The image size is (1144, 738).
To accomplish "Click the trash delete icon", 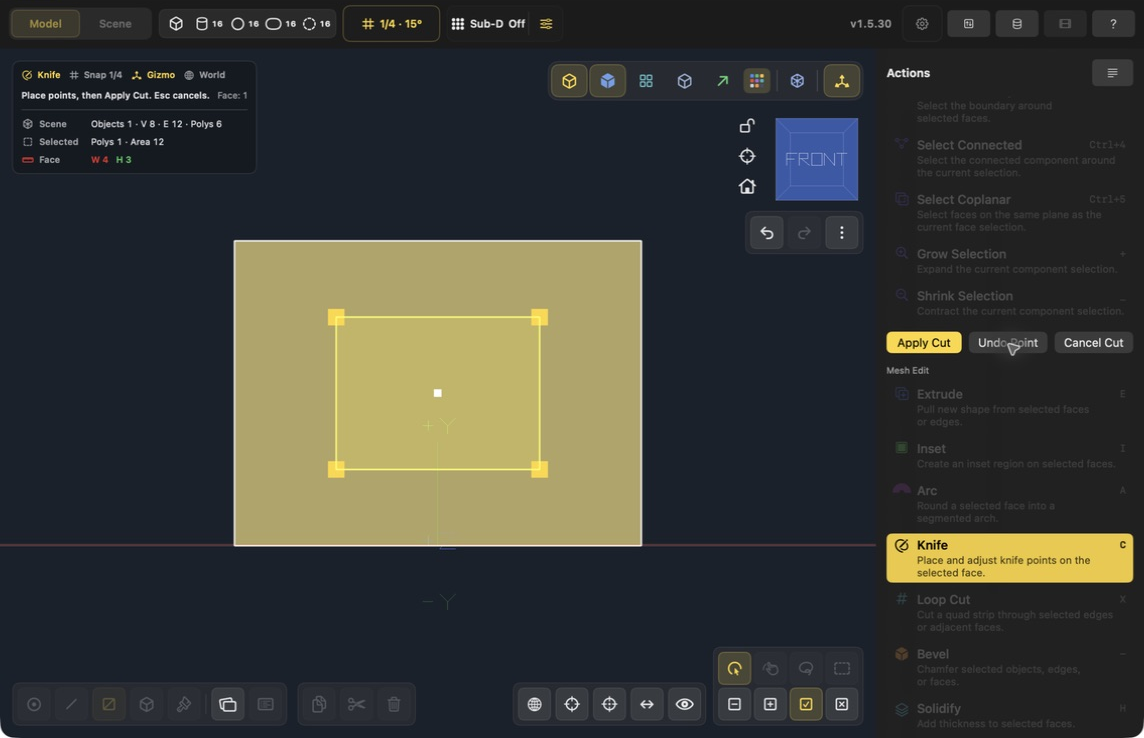I will coord(394,704).
